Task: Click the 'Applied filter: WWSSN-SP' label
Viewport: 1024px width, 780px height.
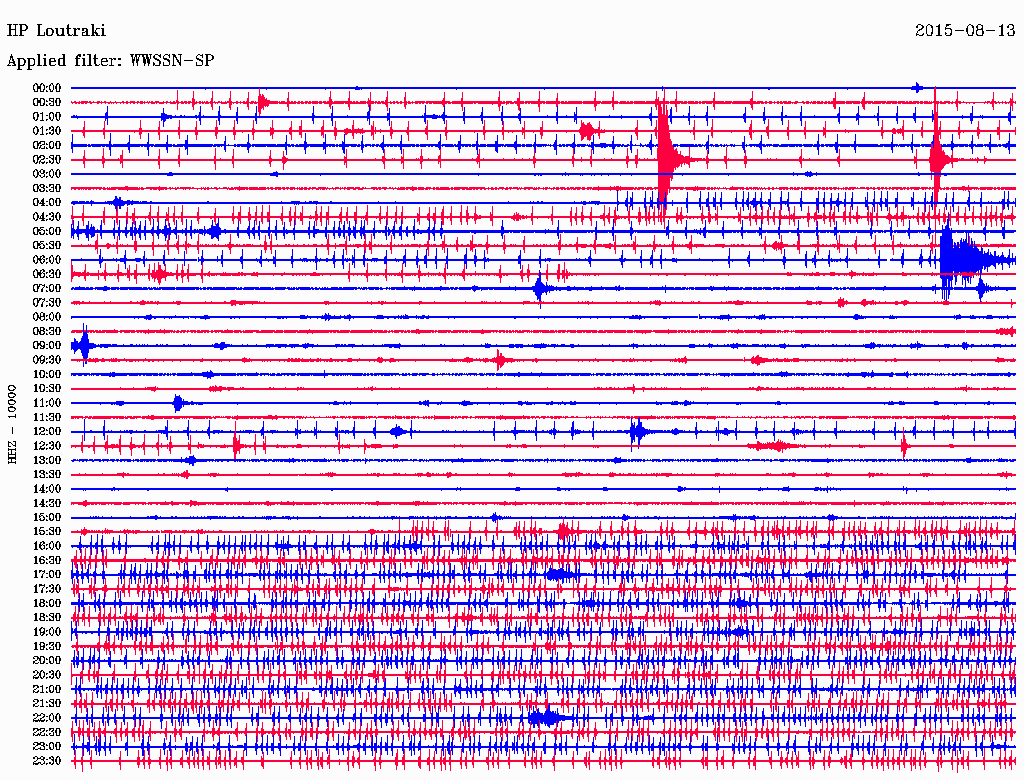Action: (x=110, y=61)
